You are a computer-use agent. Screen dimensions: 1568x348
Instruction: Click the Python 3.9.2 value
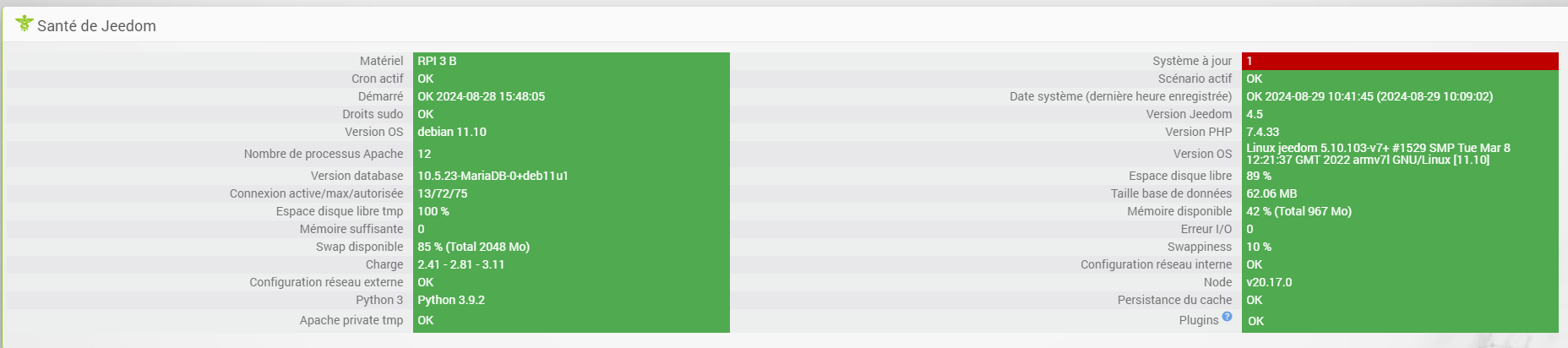451,300
